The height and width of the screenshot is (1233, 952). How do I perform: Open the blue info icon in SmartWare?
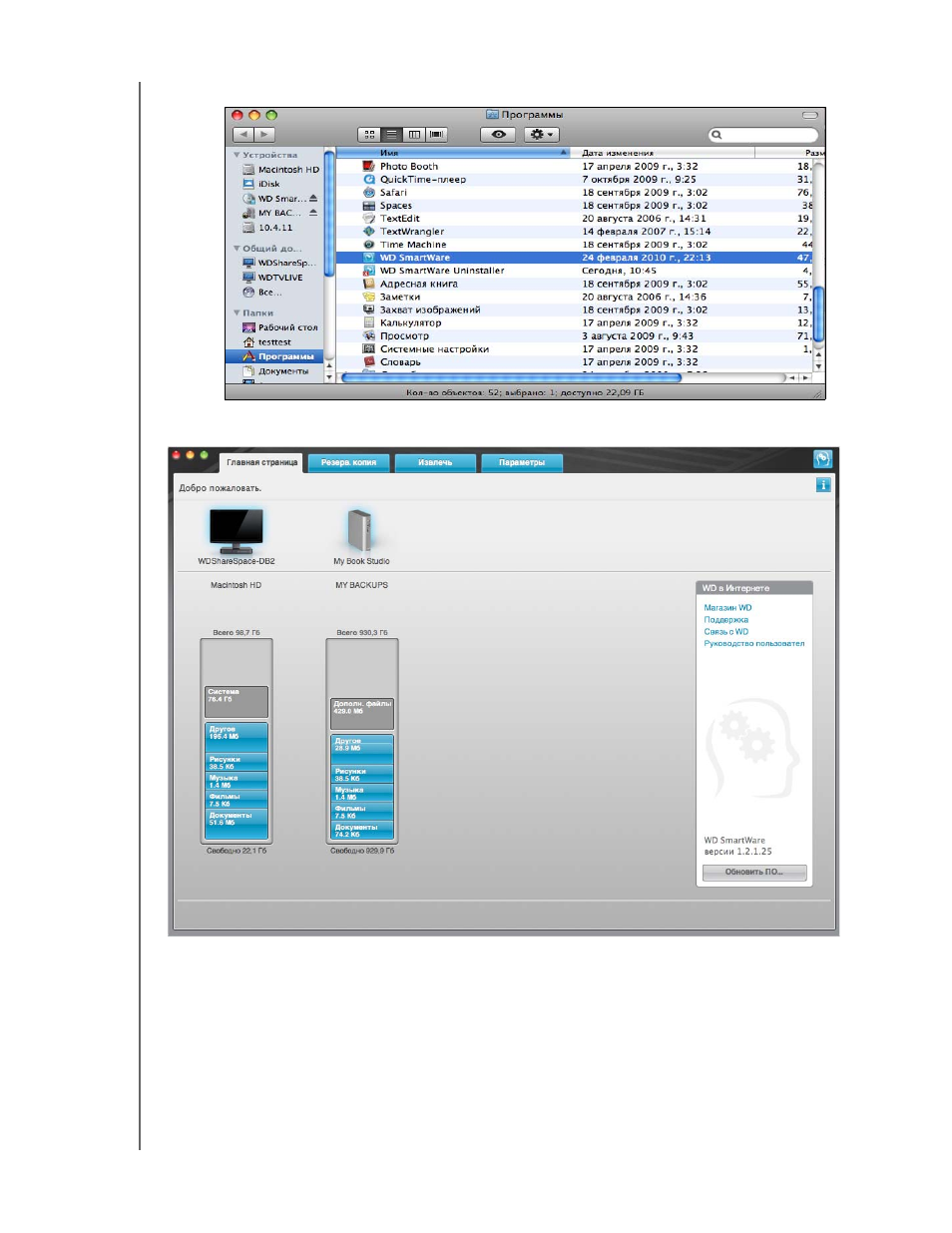pos(823,484)
